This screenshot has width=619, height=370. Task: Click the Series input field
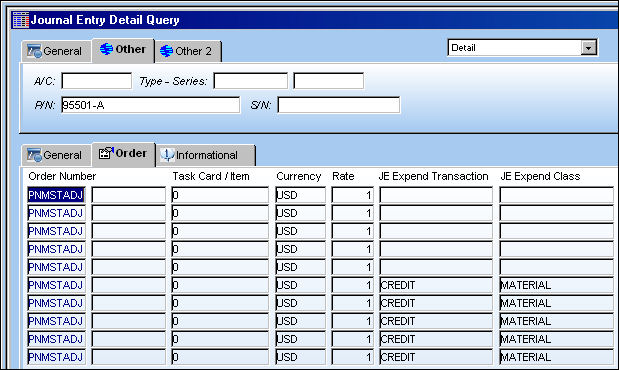(x=328, y=81)
